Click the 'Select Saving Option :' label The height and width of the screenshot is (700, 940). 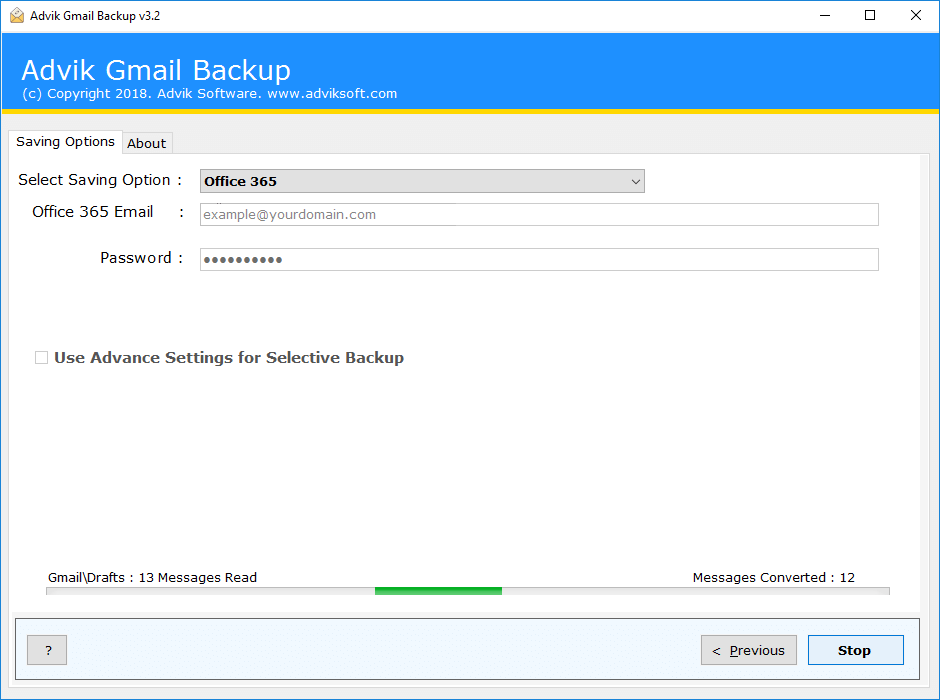[x=100, y=180]
